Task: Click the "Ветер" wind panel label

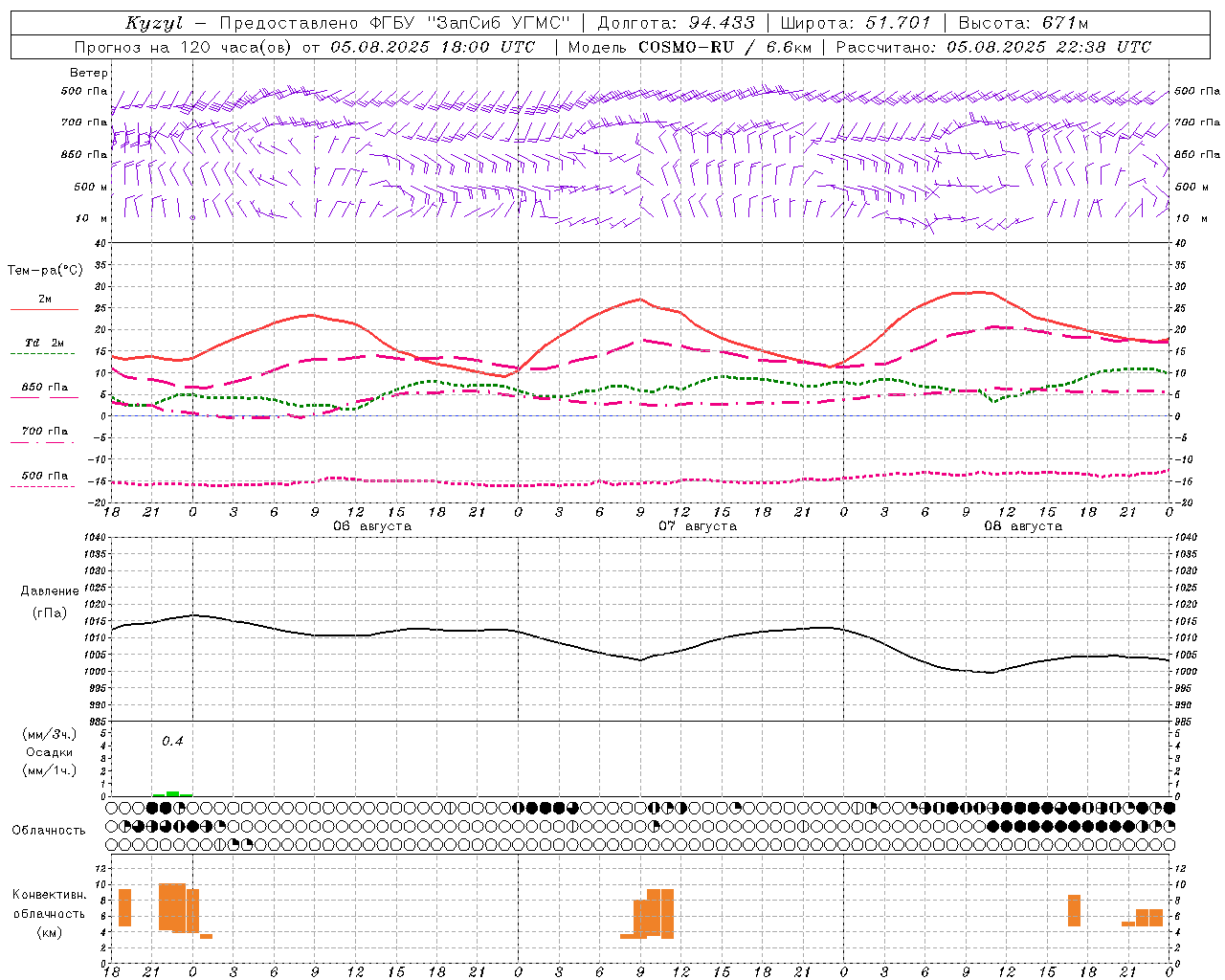Action: point(89,73)
